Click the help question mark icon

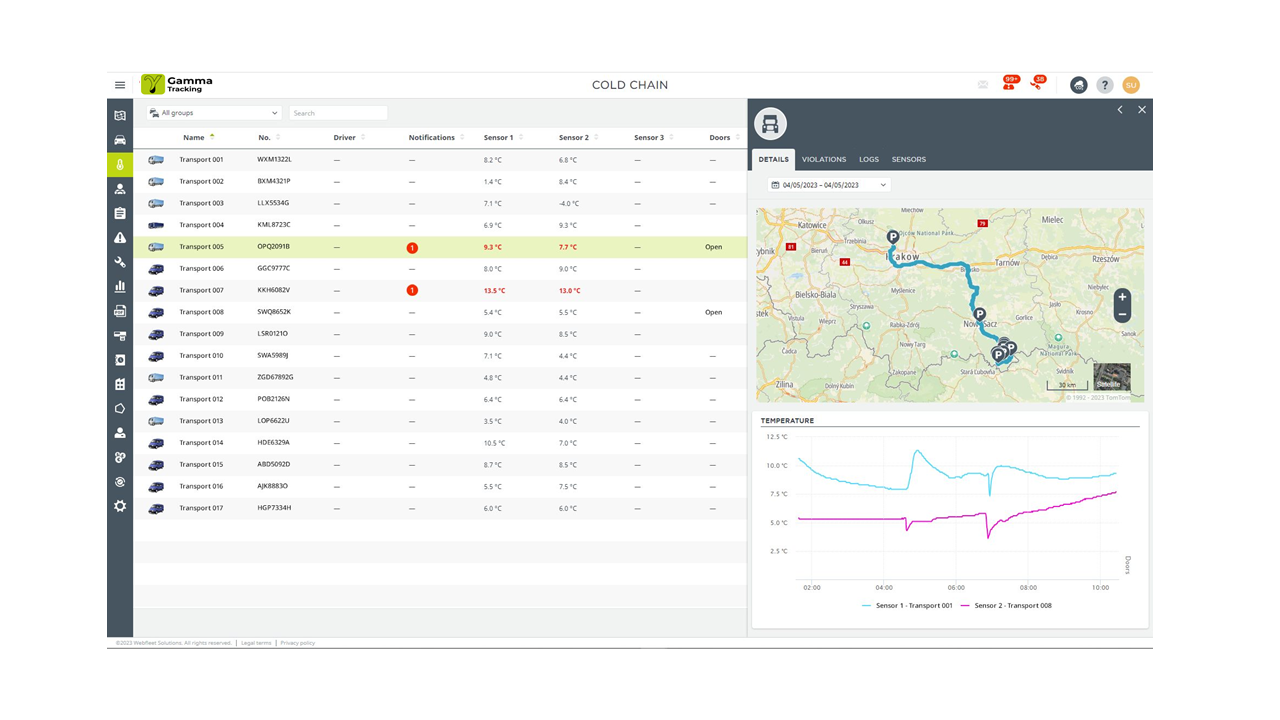pyautogui.click(x=1104, y=85)
